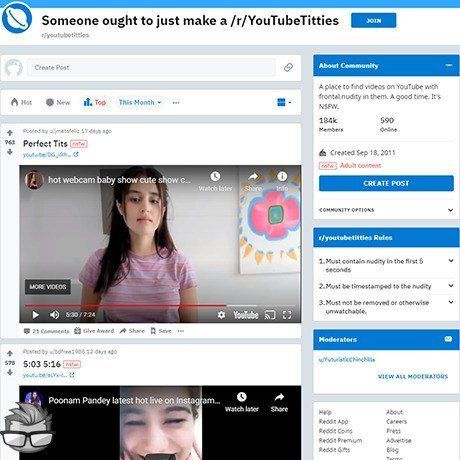
Task: Click the link icon beside Create Post
Action: (x=288, y=68)
